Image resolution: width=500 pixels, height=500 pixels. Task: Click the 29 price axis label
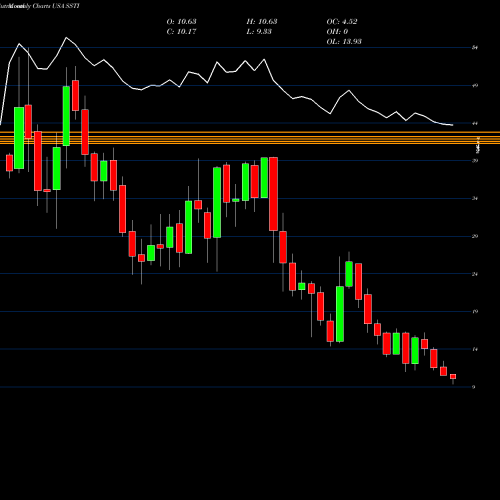[475, 236]
